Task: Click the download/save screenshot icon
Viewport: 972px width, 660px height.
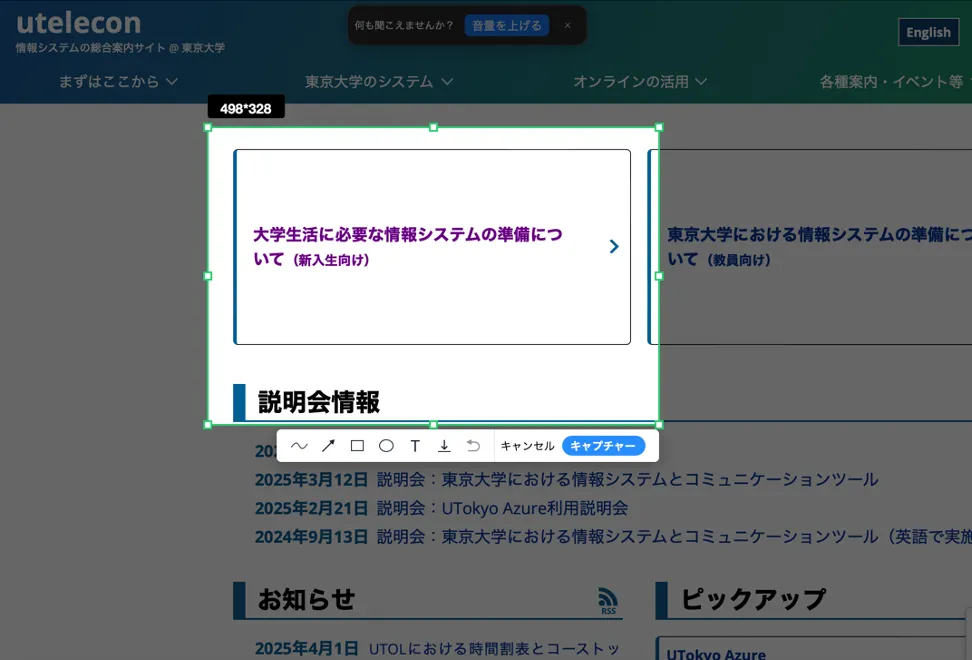Action: pos(444,446)
